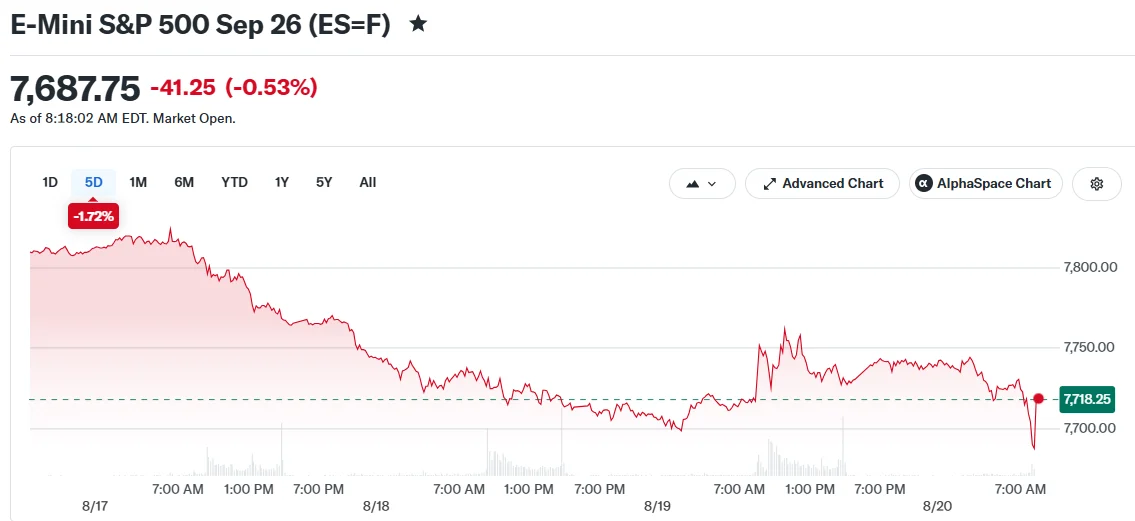Open chart settings gear
The image size is (1135, 521).
(1097, 184)
